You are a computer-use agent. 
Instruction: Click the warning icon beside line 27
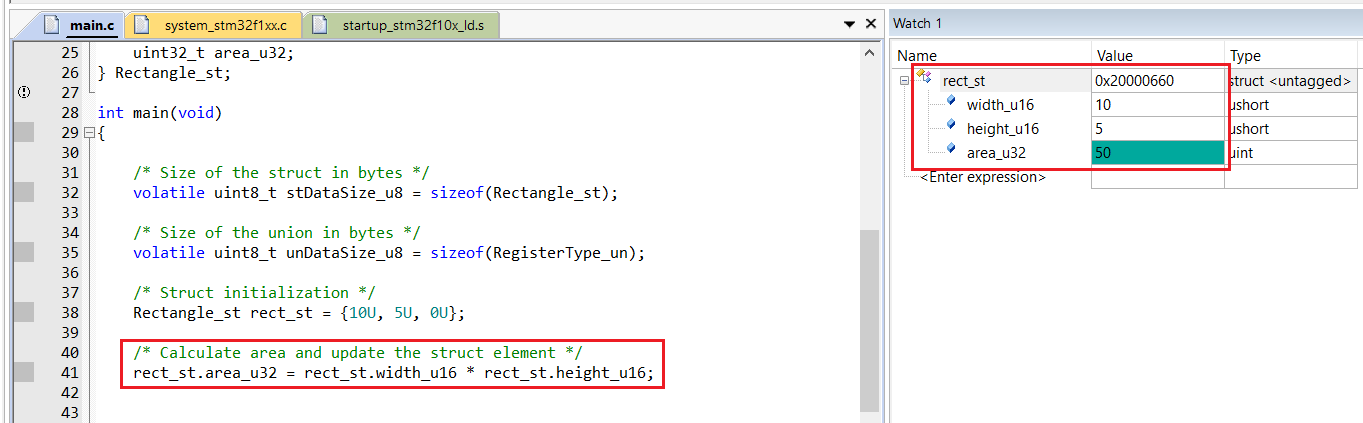click(x=24, y=92)
